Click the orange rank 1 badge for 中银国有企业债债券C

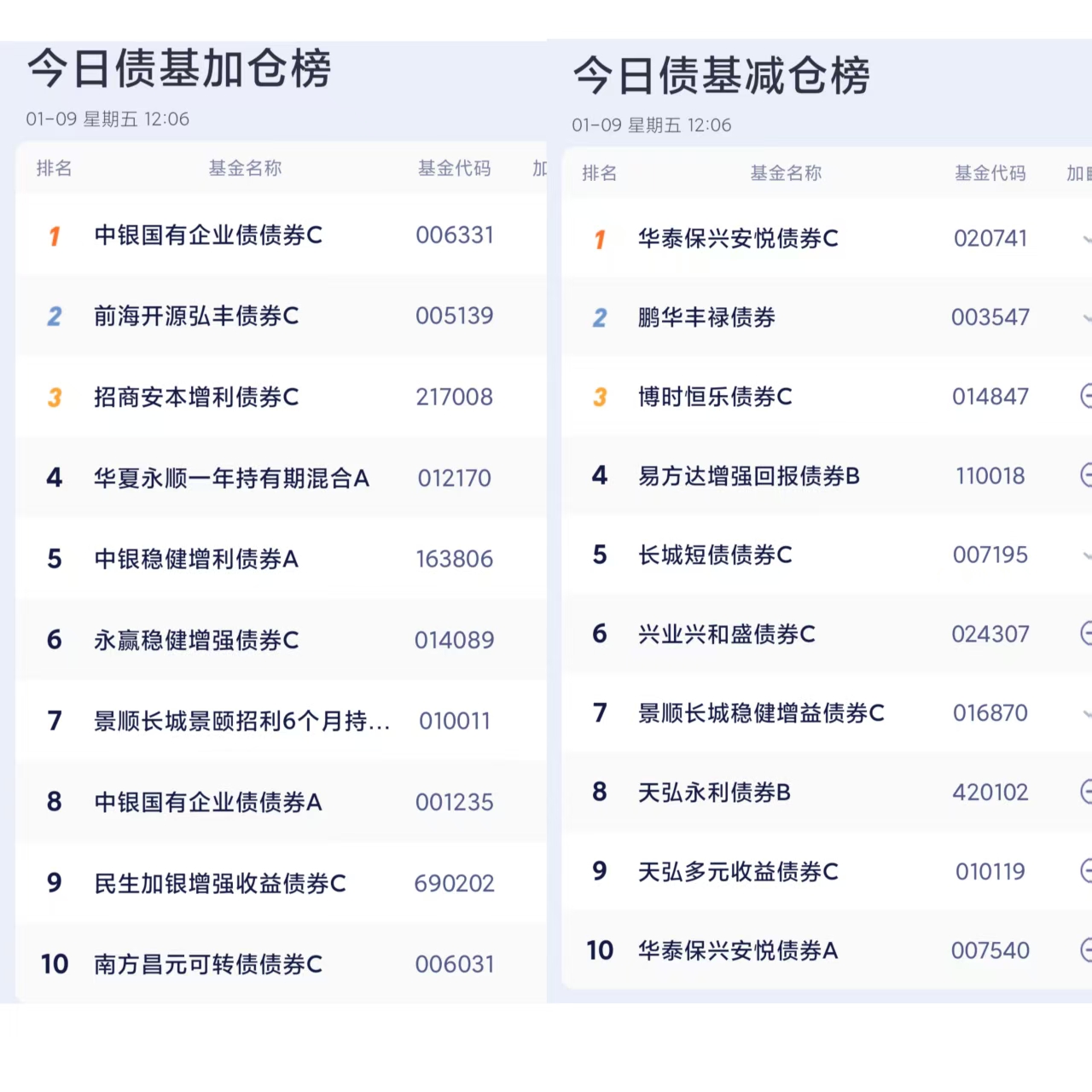pos(55,235)
